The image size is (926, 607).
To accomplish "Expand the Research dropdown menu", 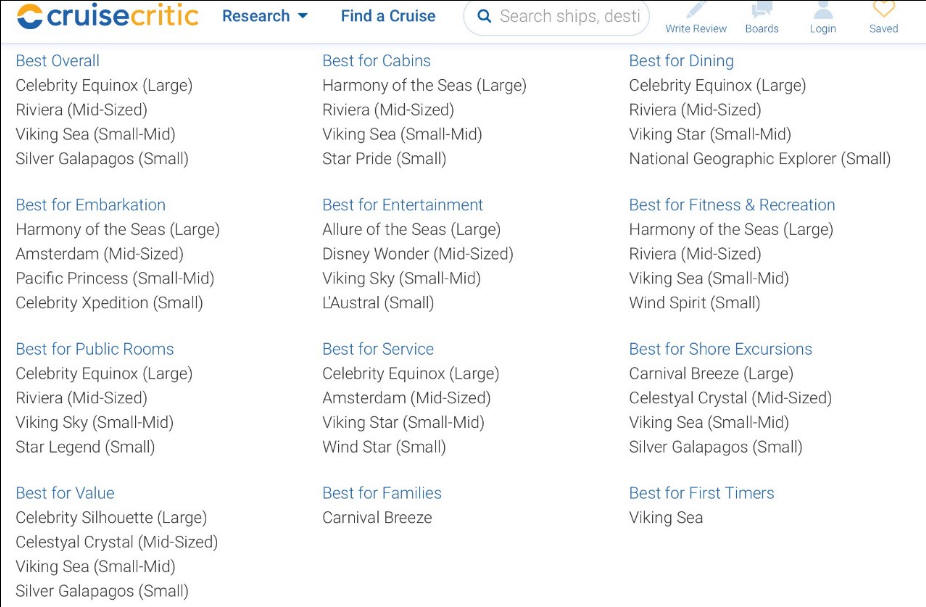I will (x=265, y=16).
